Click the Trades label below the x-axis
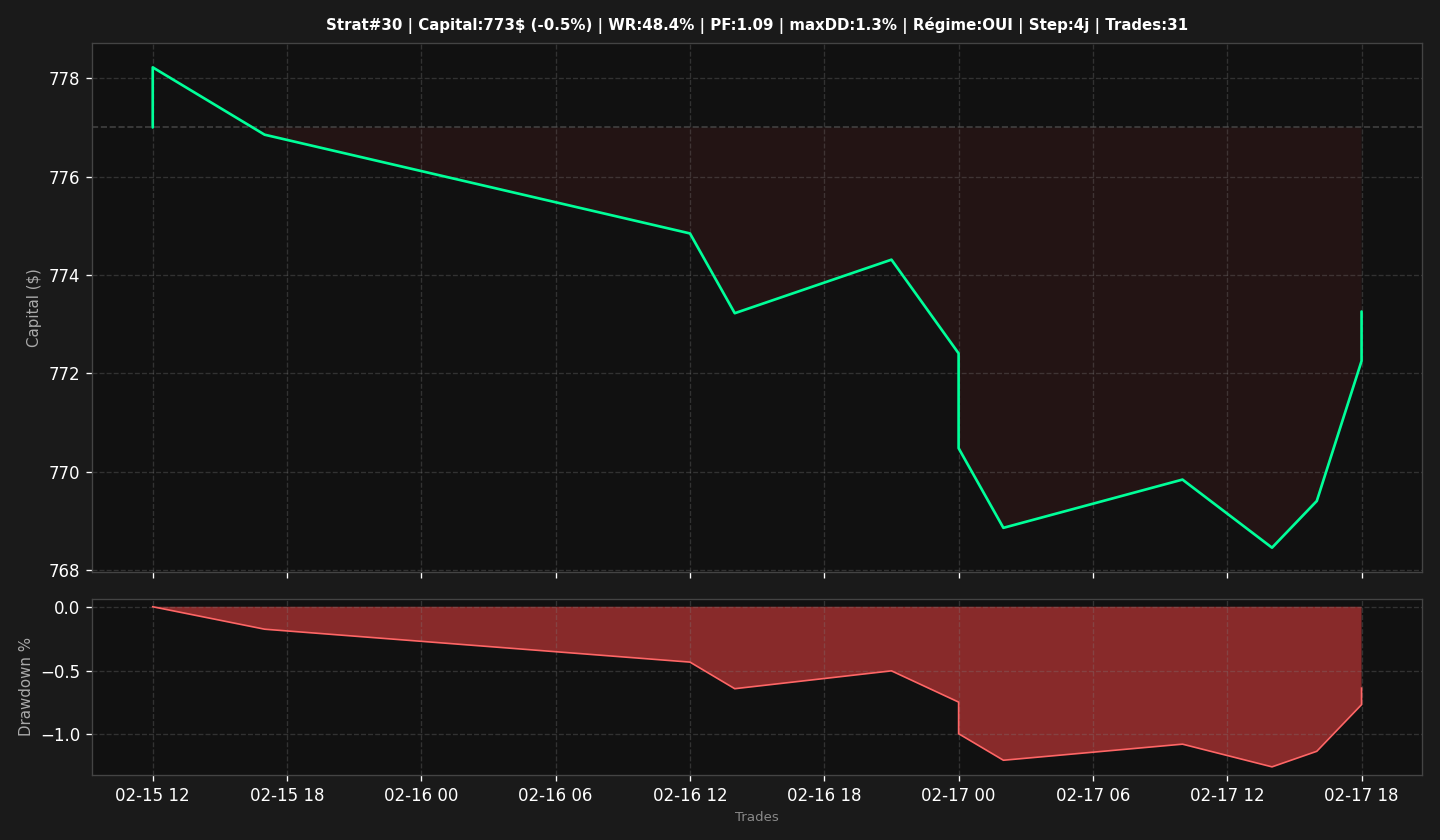 (x=757, y=817)
